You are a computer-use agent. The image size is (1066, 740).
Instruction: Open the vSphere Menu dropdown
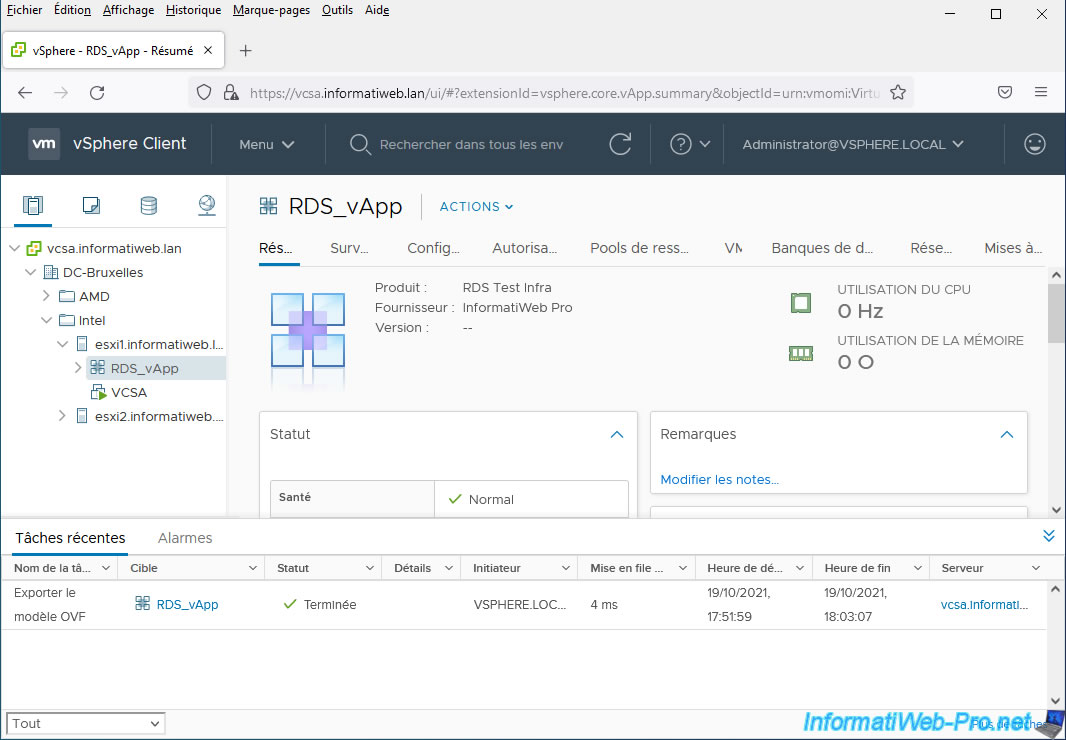pyautogui.click(x=266, y=144)
